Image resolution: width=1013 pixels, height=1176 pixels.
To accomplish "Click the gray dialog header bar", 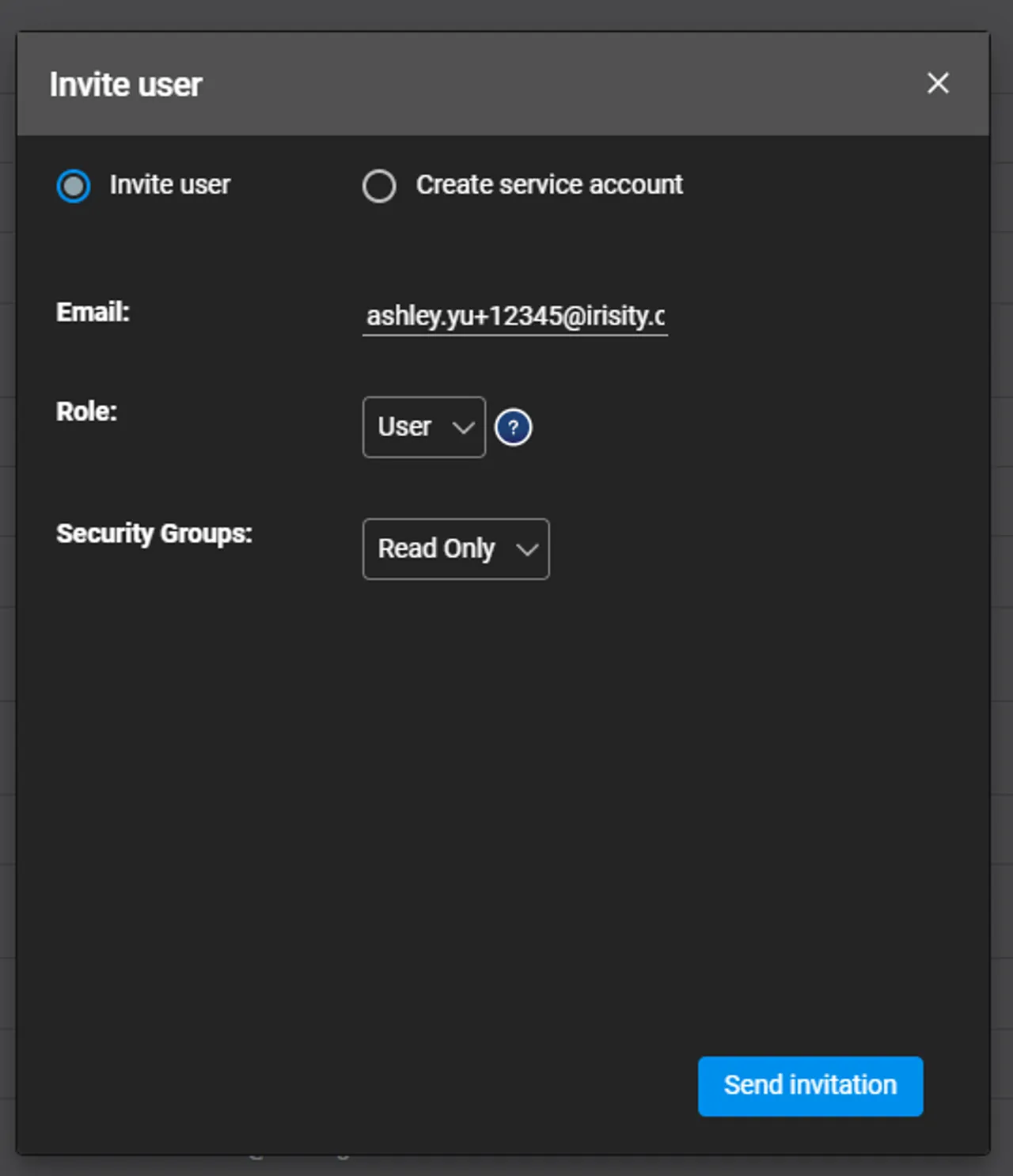I will coord(554,83).
